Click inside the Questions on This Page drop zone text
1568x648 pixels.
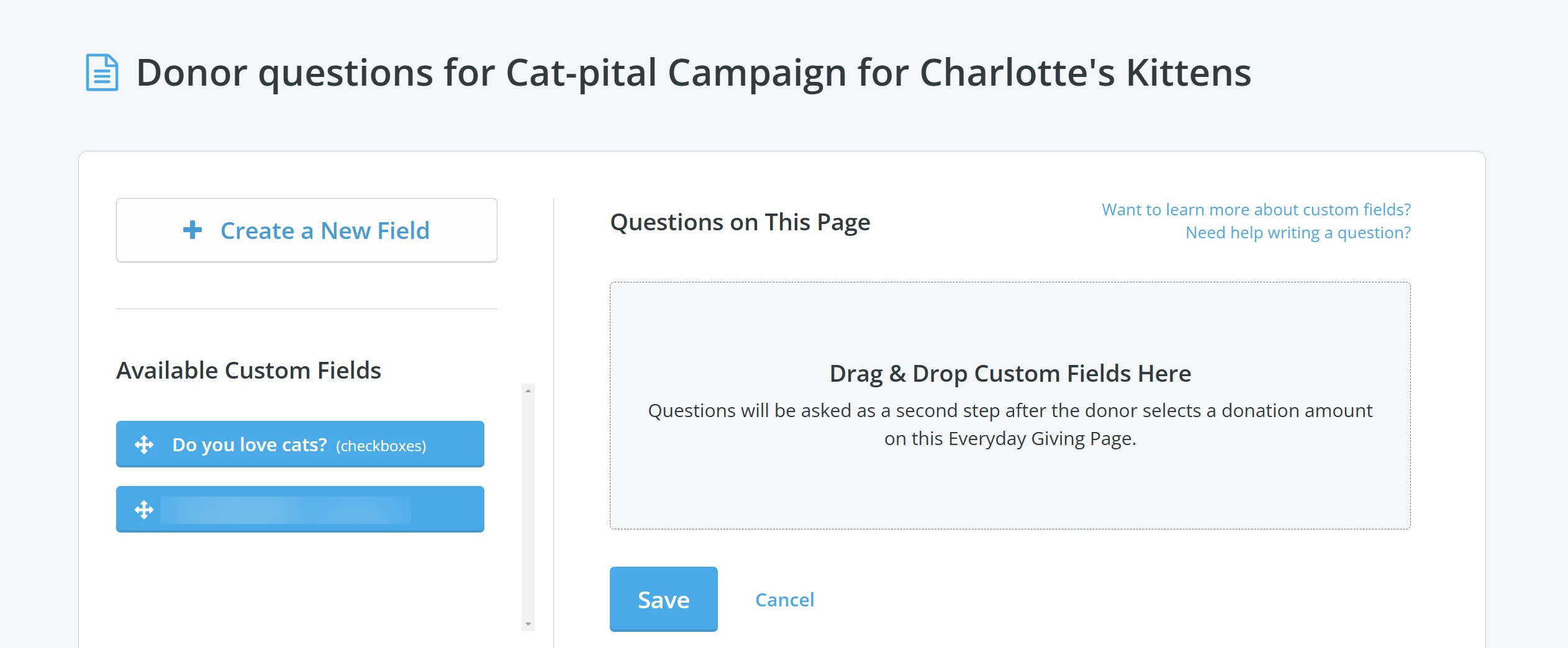click(x=1010, y=372)
